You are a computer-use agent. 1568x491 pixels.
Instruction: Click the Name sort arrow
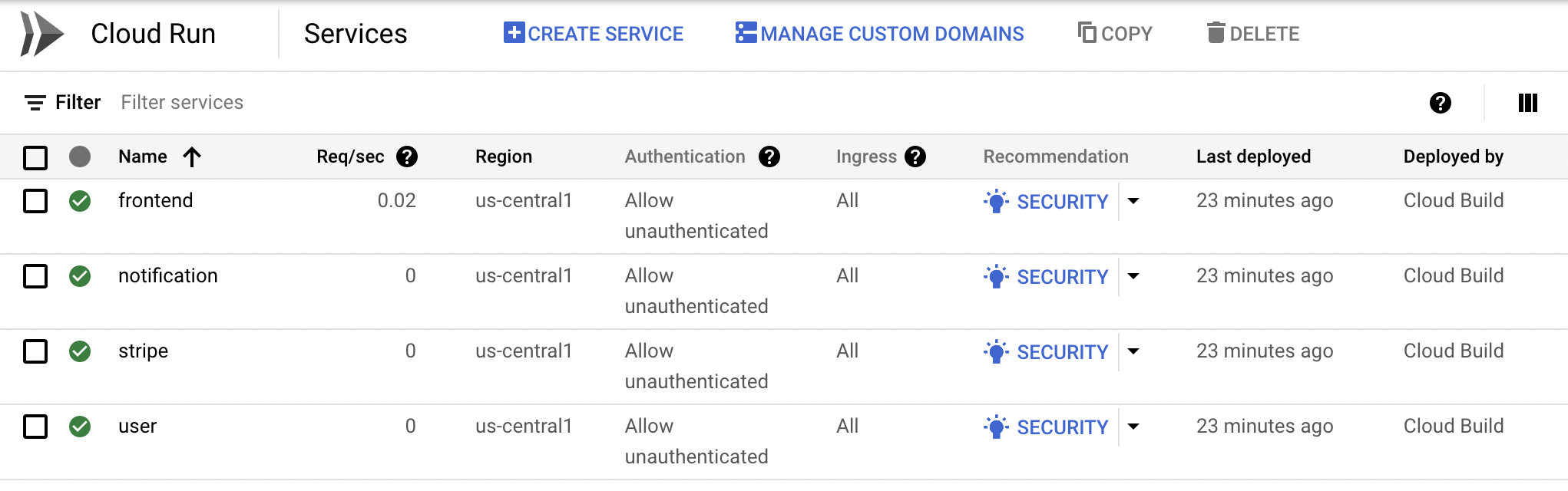[192, 157]
